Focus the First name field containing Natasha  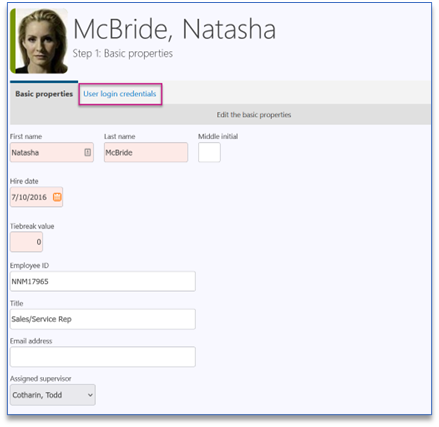(x=52, y=152)
